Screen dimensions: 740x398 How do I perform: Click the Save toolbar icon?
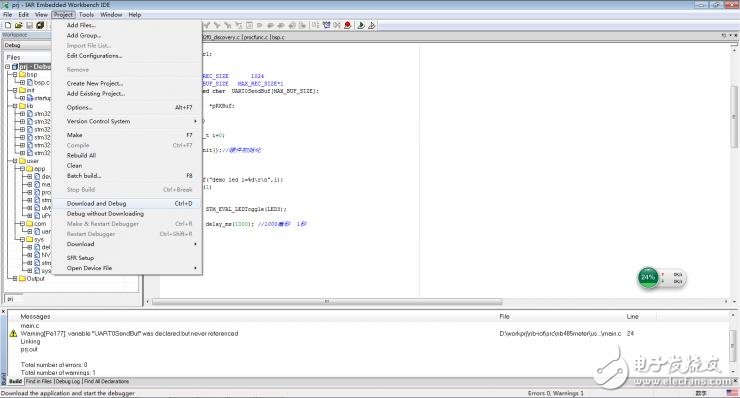coord(29,25)
